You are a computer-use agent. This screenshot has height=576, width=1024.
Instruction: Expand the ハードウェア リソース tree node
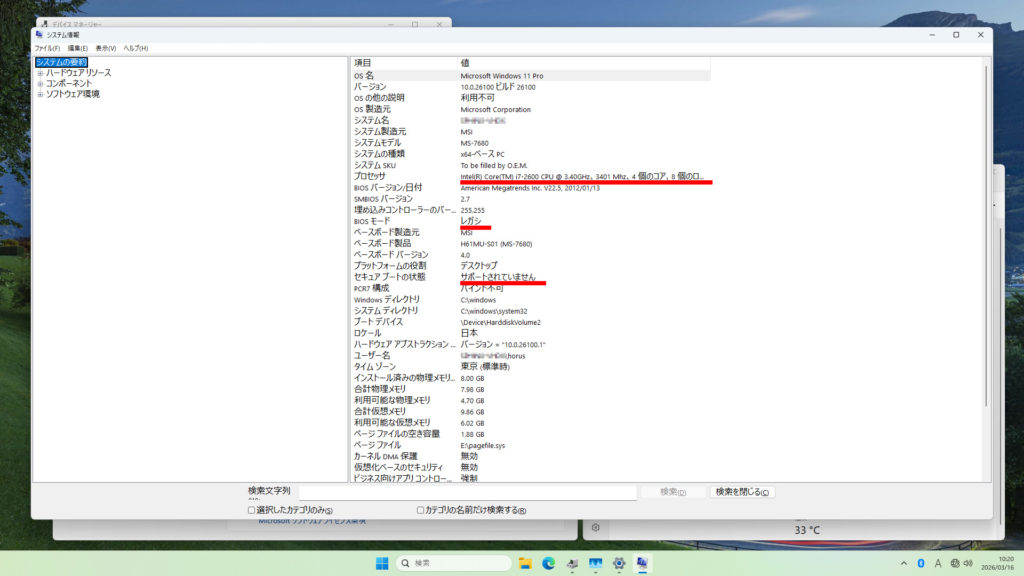point(40,73)
